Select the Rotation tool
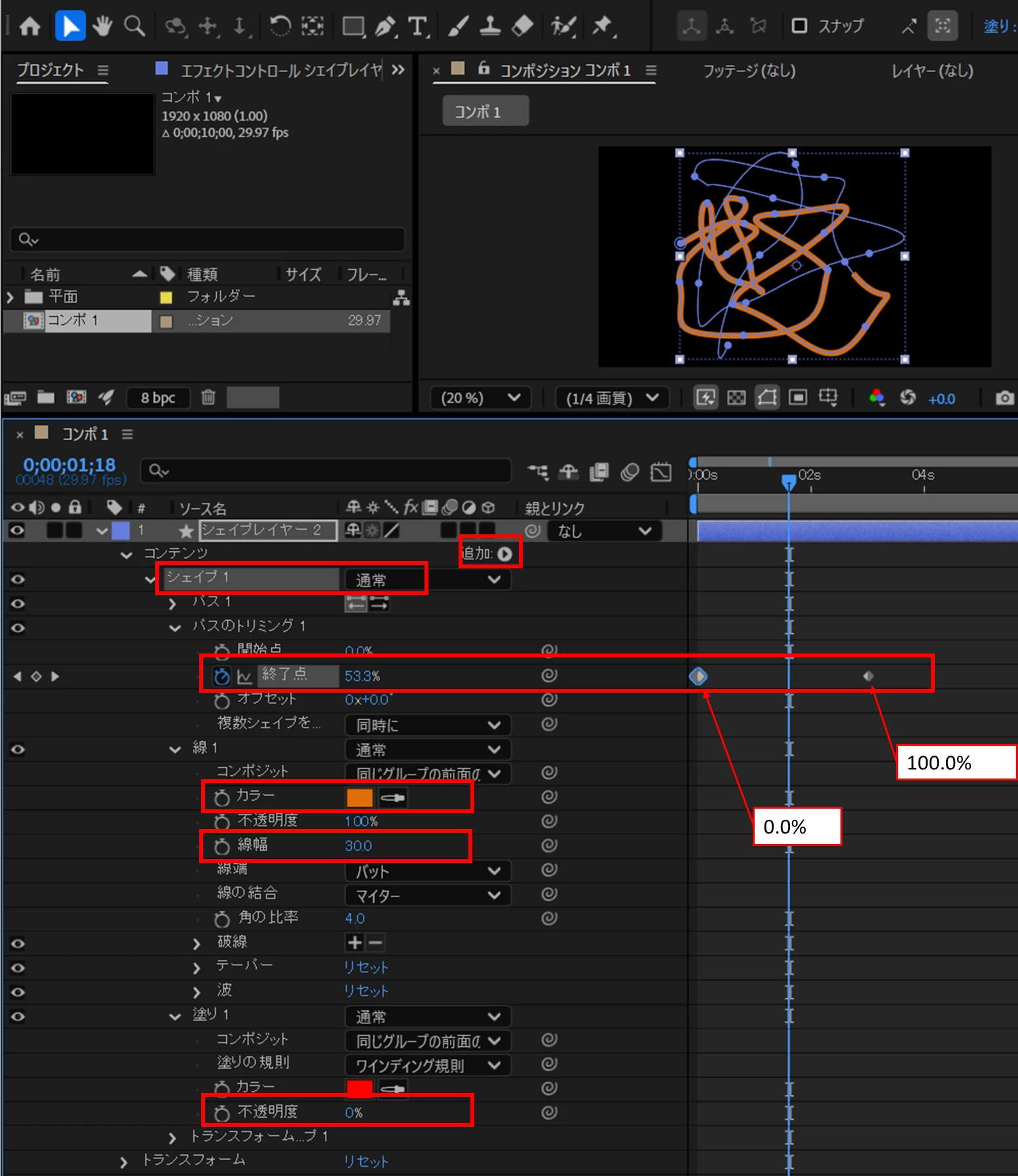Viewport: 1018px width, 1176px height. click(280, 26)
